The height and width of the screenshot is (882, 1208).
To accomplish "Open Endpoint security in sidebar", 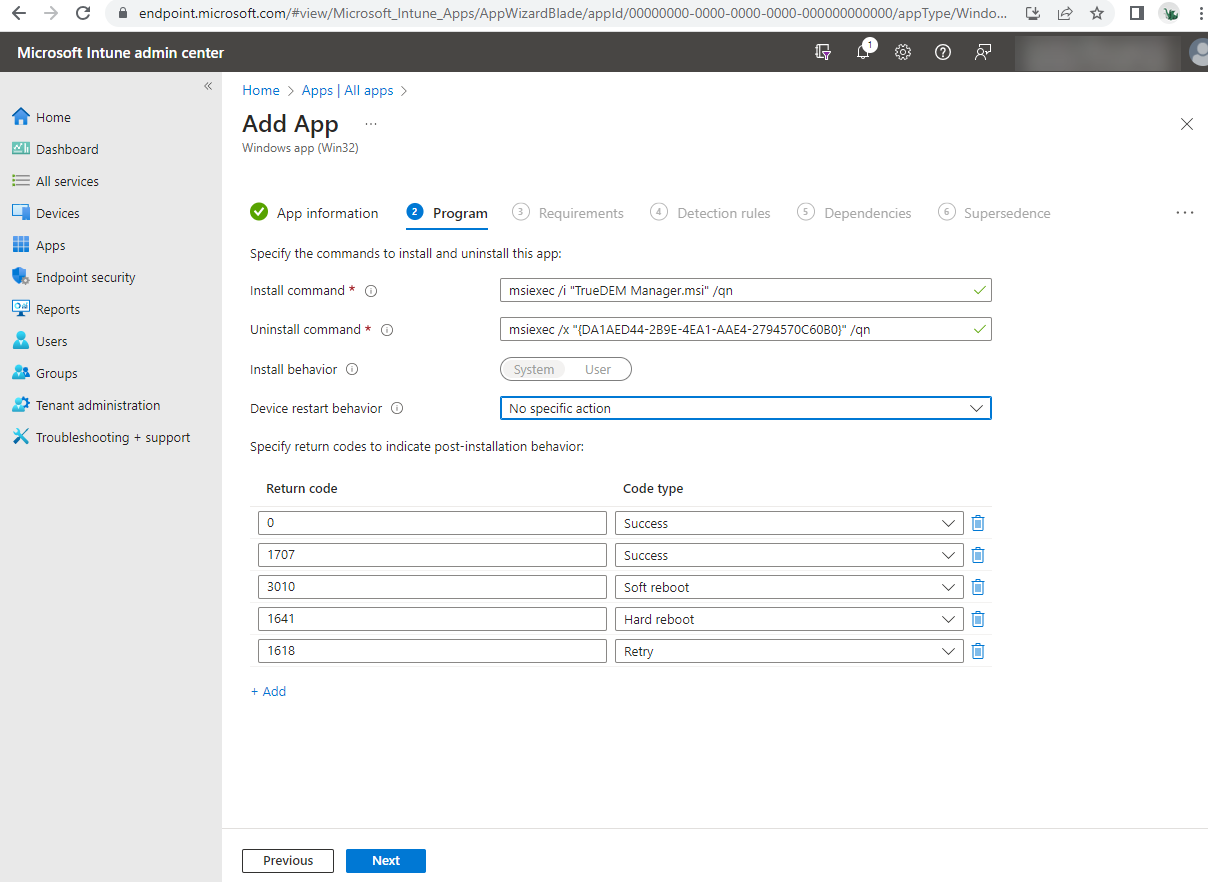I will (x=85, y=278).
